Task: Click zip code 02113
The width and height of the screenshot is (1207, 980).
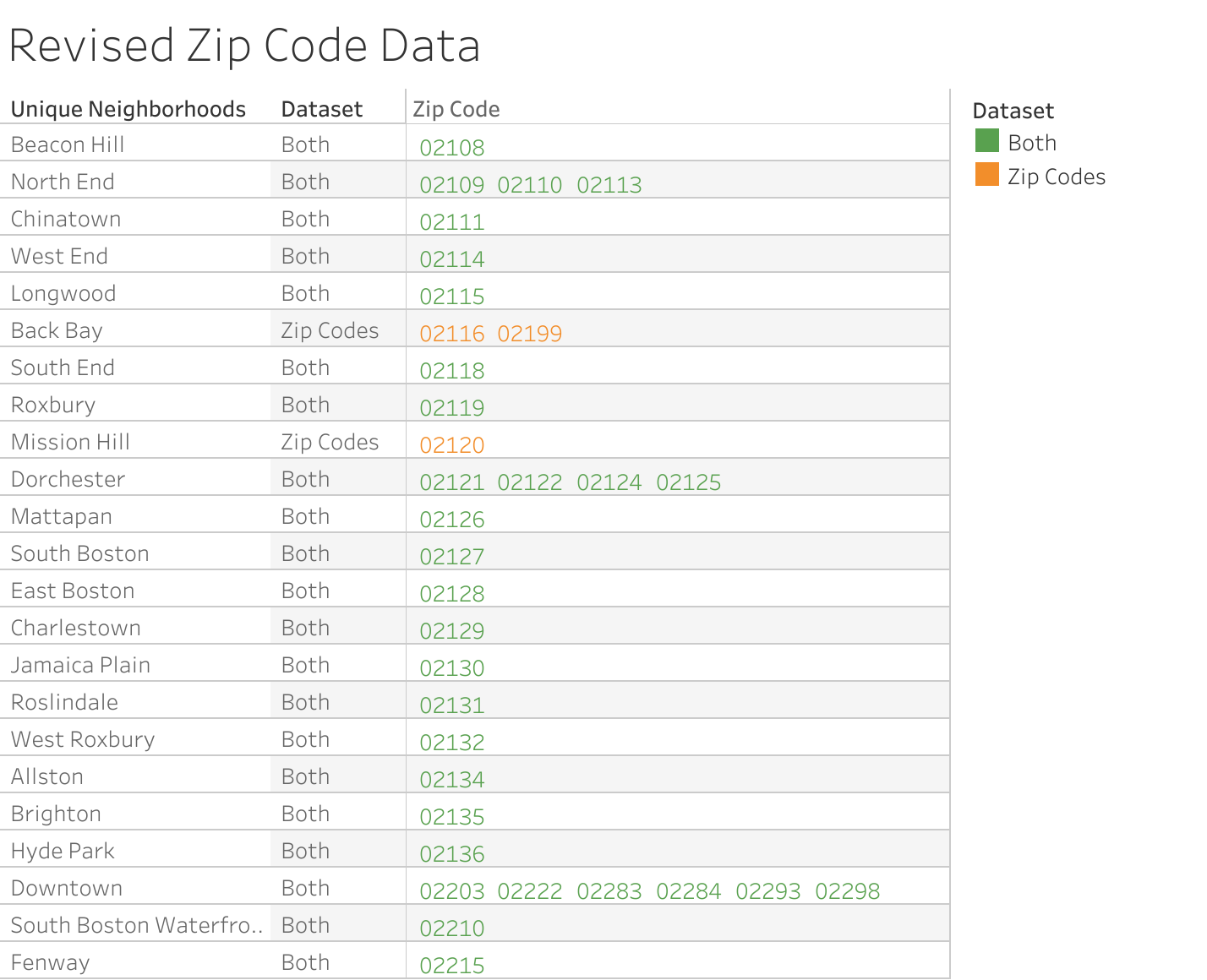Action: [x=609, y=185]
